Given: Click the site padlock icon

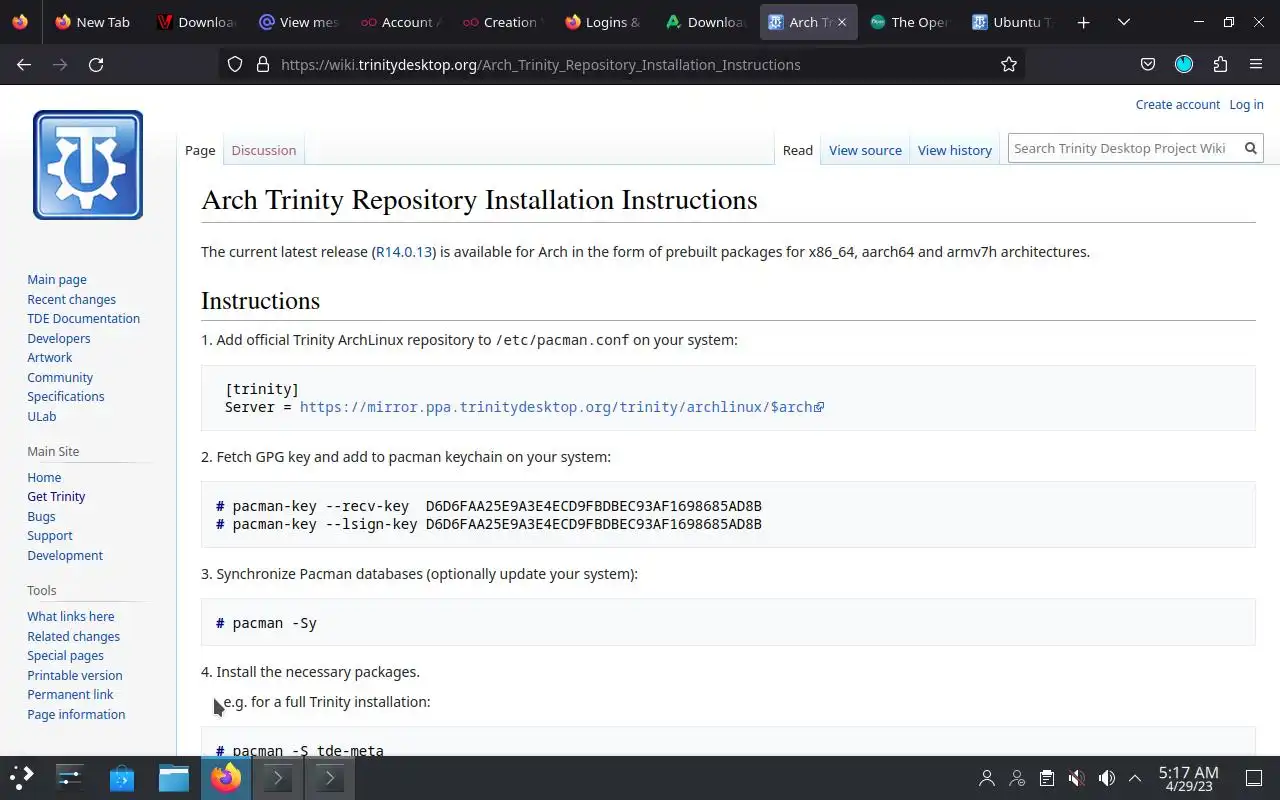Looking at the screenshot, I should (263, 64).
